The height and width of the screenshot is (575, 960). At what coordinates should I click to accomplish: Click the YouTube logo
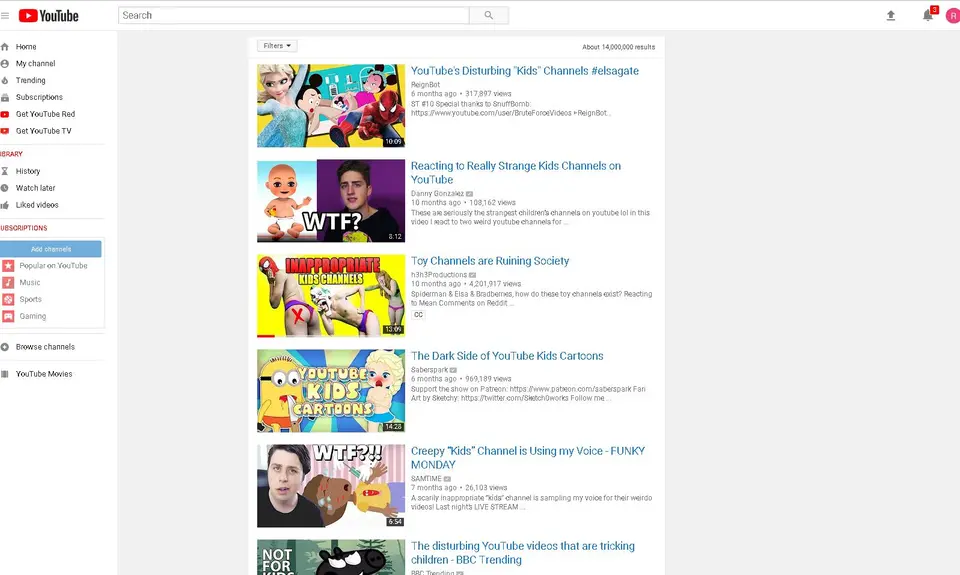click(48, 15)
